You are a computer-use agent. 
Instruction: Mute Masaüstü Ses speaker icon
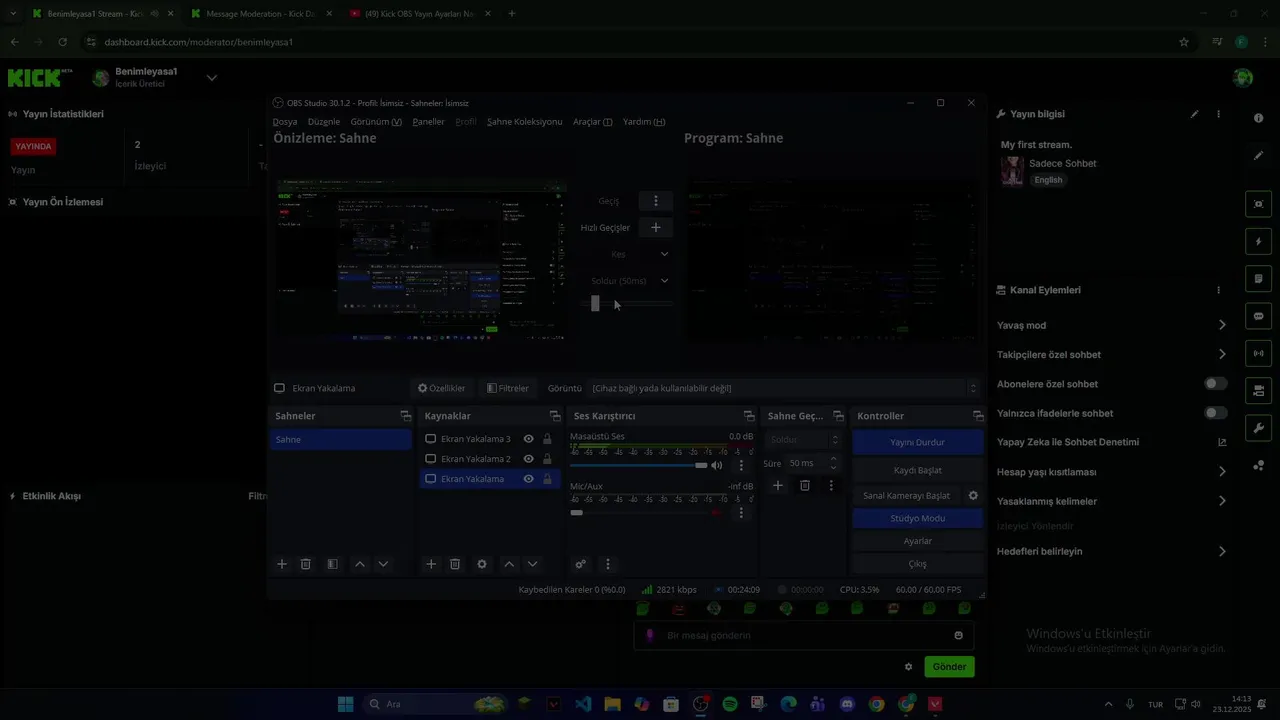(x=716, y=465)
